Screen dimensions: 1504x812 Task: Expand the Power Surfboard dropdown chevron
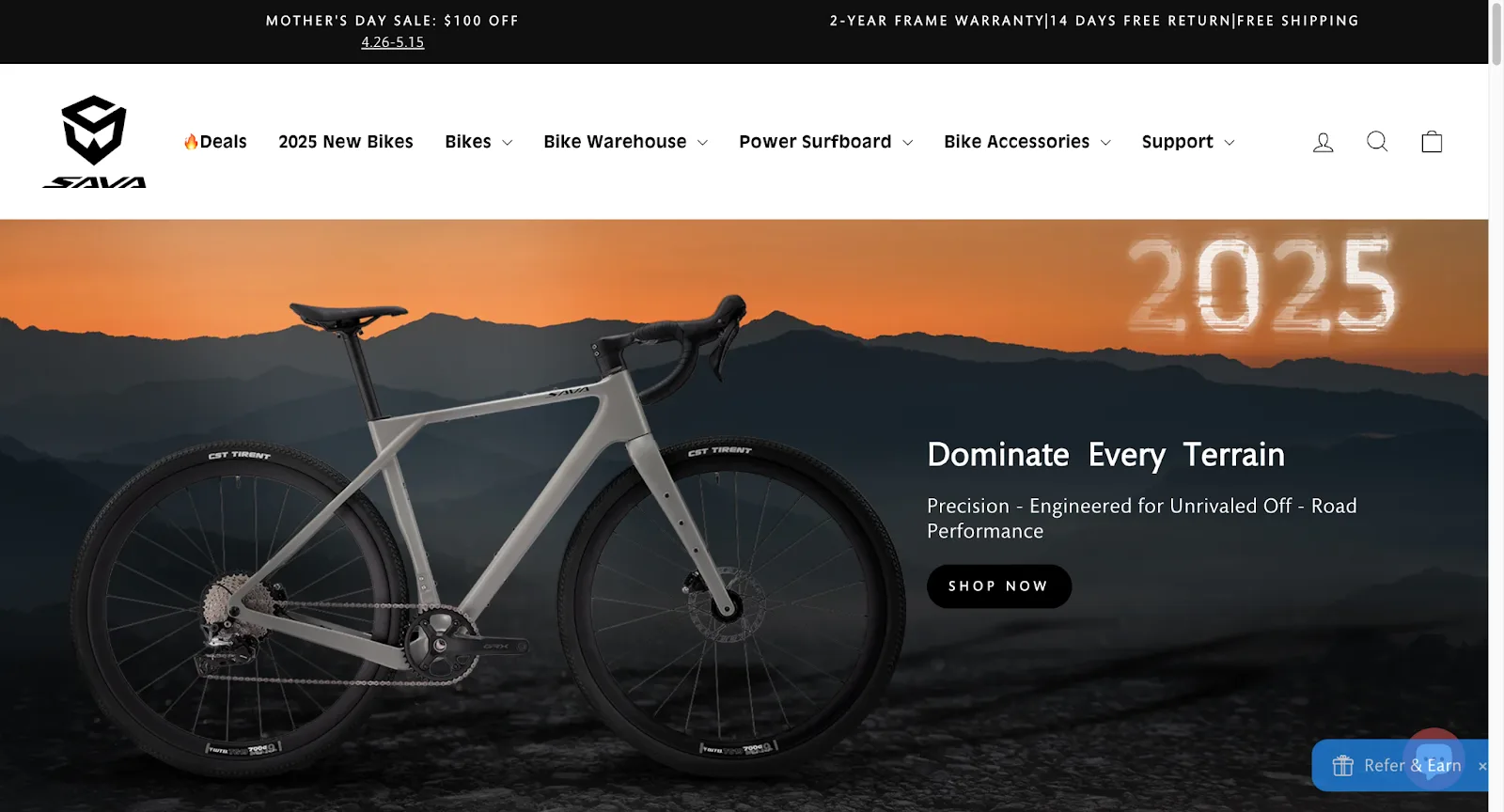(x=907, y=143)
